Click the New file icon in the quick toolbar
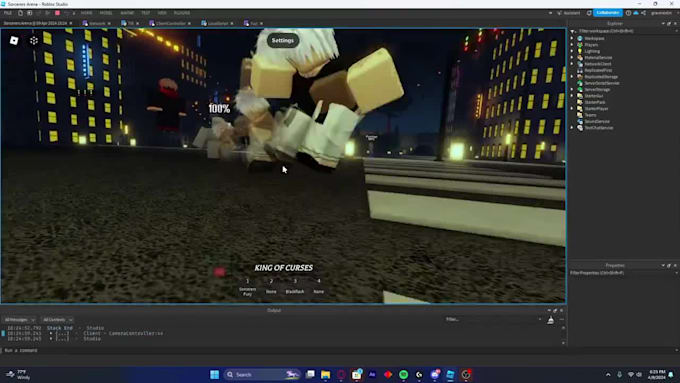This screenshot has height=383, width=680. pos(20,13)
